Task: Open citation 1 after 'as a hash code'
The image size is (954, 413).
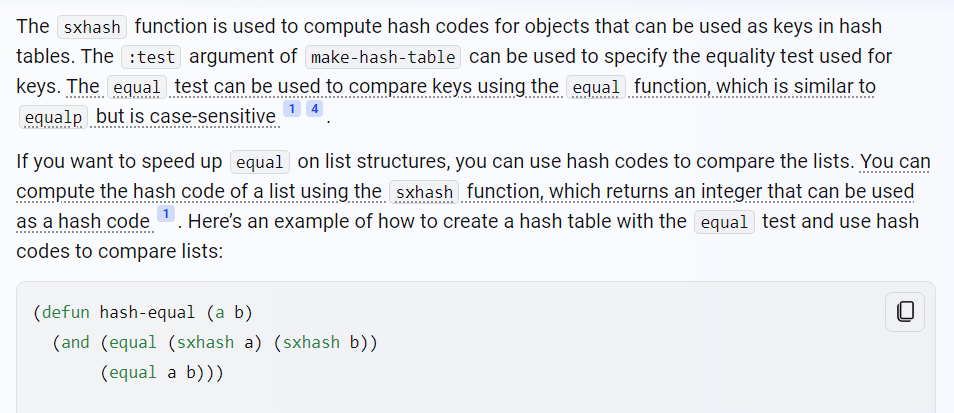Action: [x=165, y=214]
